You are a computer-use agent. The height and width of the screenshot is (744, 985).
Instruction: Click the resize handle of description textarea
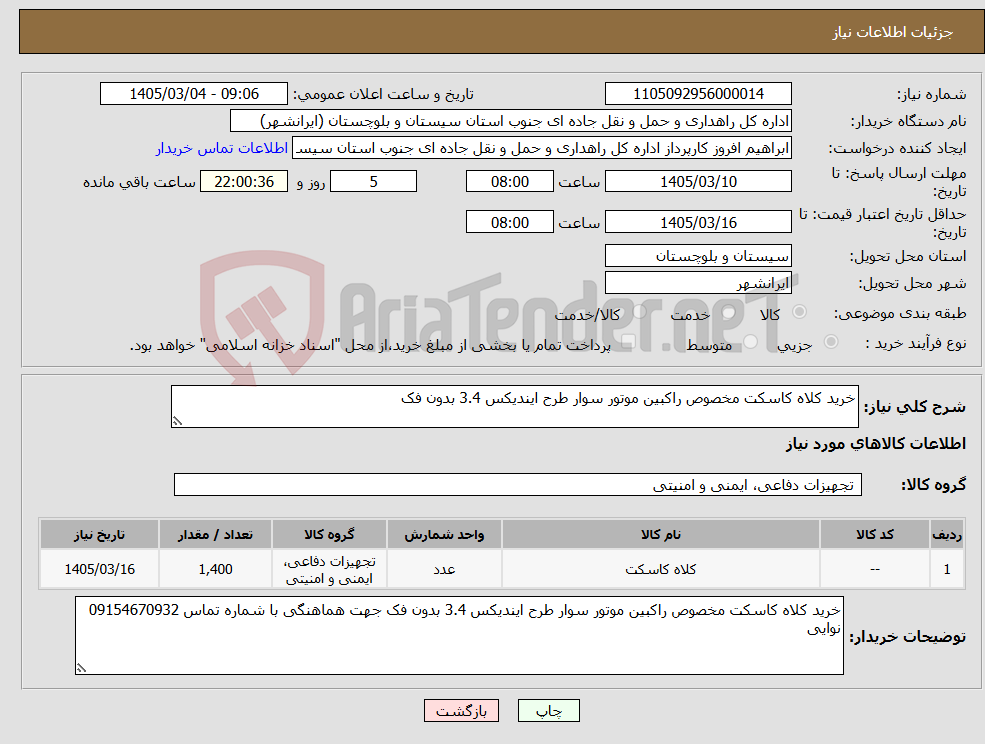point(177,422)
